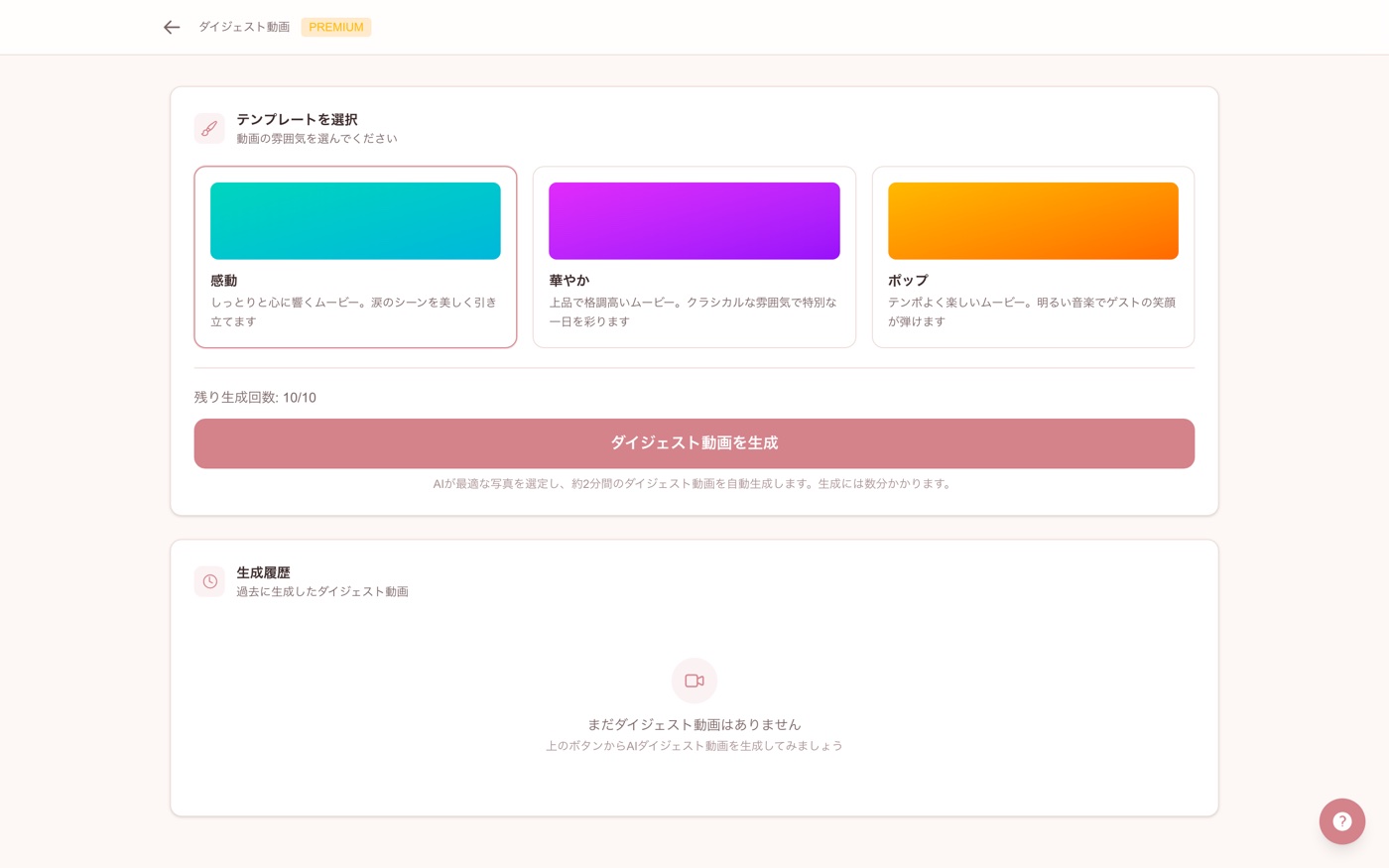Select the 感動 template card
The width and height of the screenshot is (1389, 868).
point(355,257)
